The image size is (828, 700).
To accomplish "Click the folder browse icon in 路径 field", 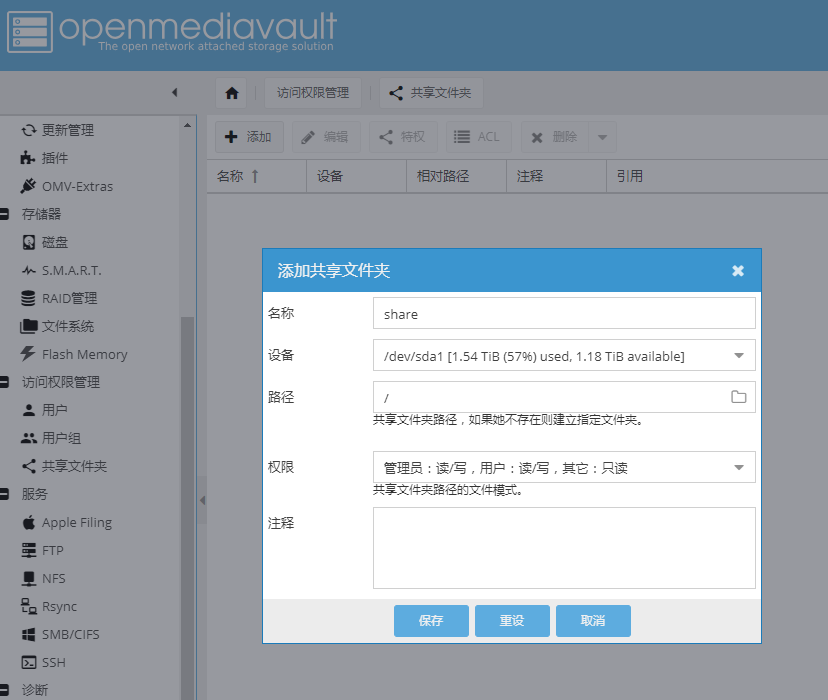I will pyautogui.click(x=738, y=396).
